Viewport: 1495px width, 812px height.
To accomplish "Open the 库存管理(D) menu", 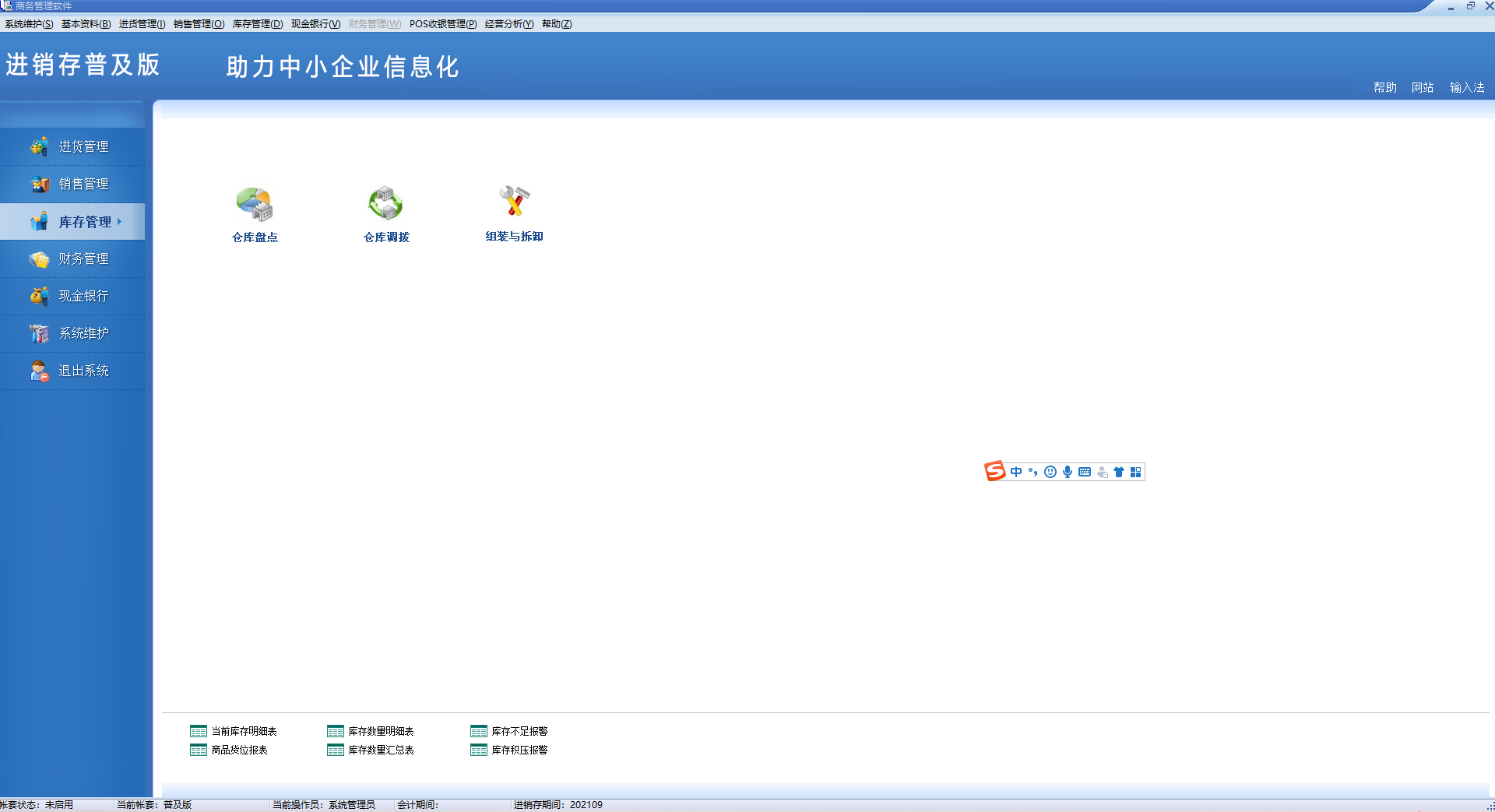I will click(258, 24).
